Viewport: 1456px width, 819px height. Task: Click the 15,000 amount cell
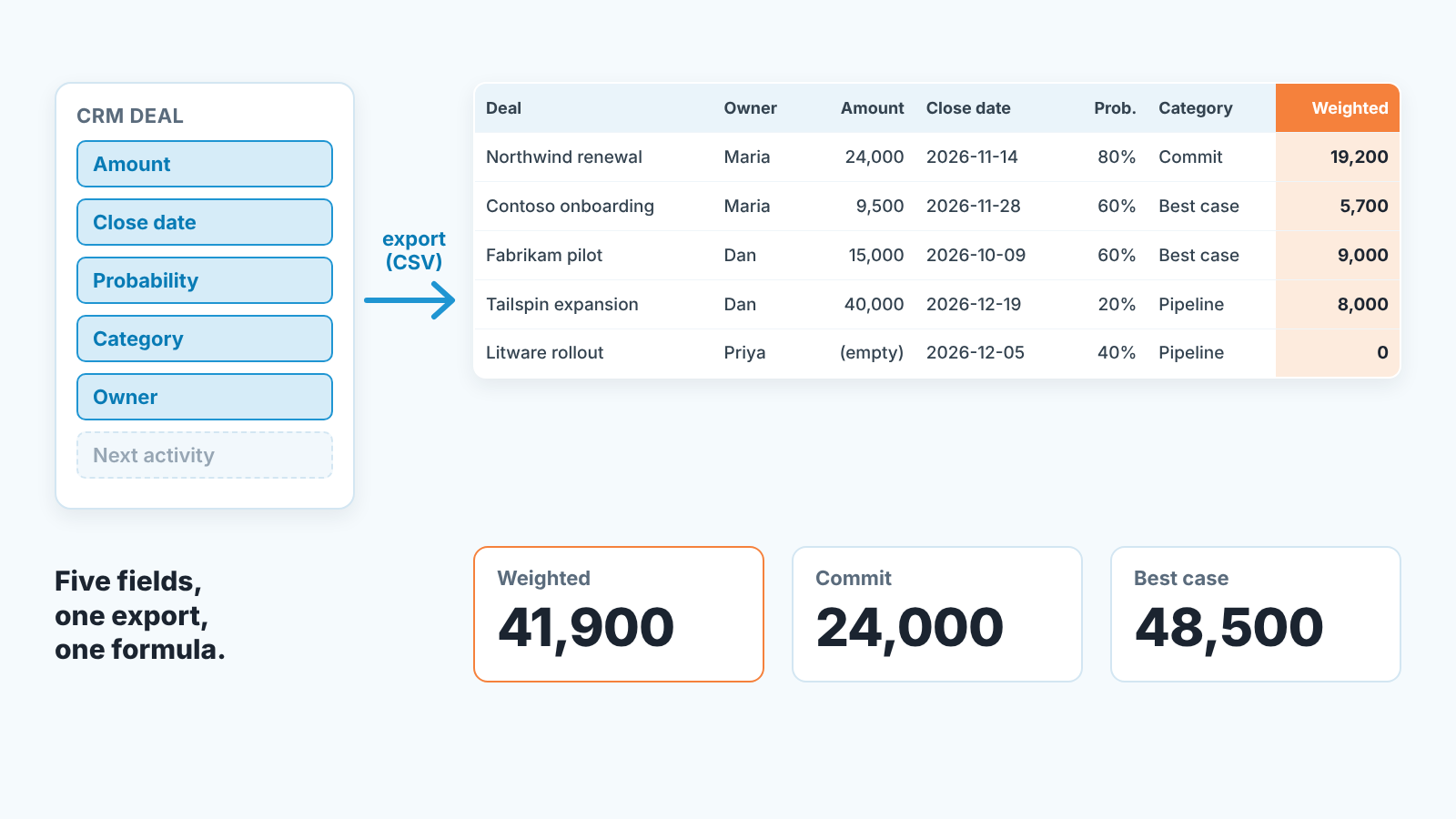(x=876, y=255)
